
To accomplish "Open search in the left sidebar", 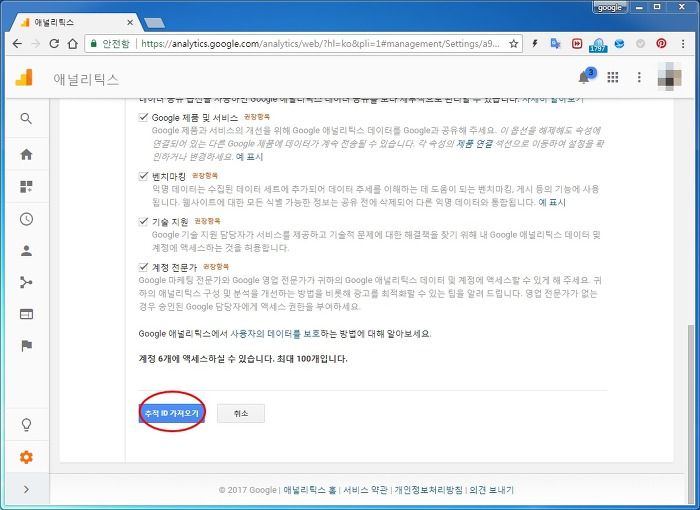I will [x=26, y=118].
